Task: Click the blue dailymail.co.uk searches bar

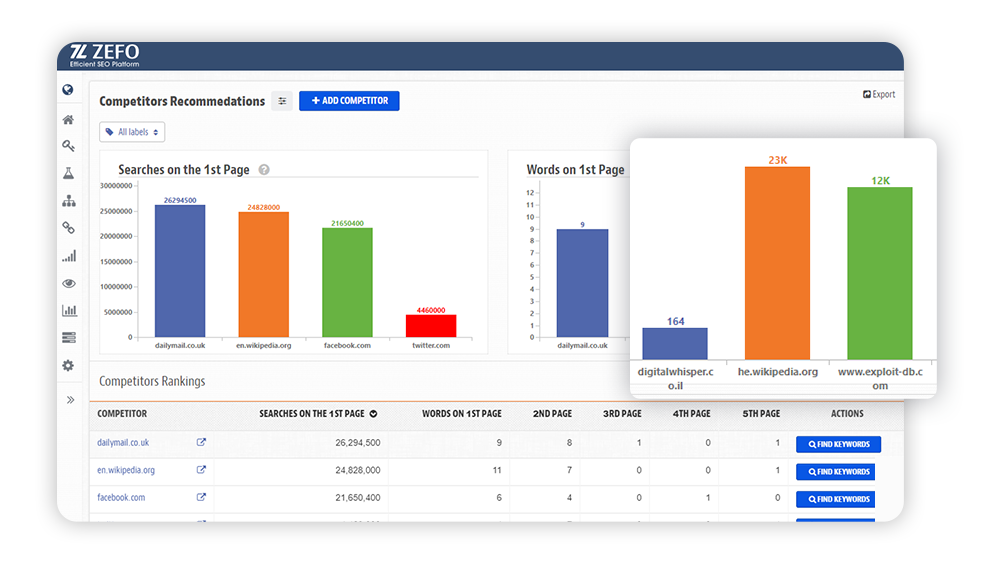Action: point(180,271)
